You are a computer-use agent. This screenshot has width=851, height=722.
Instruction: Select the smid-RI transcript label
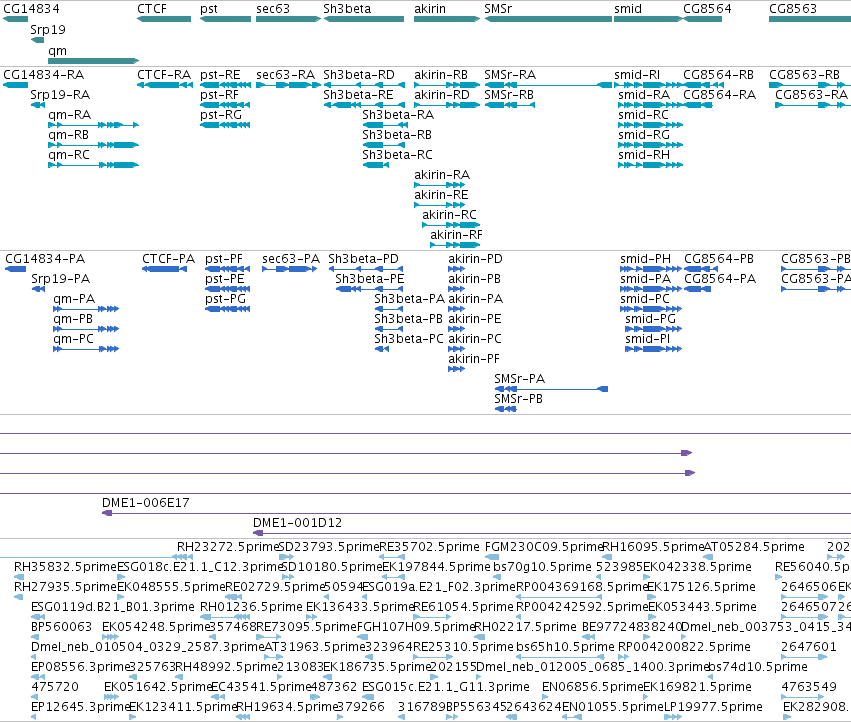[637, 74]
